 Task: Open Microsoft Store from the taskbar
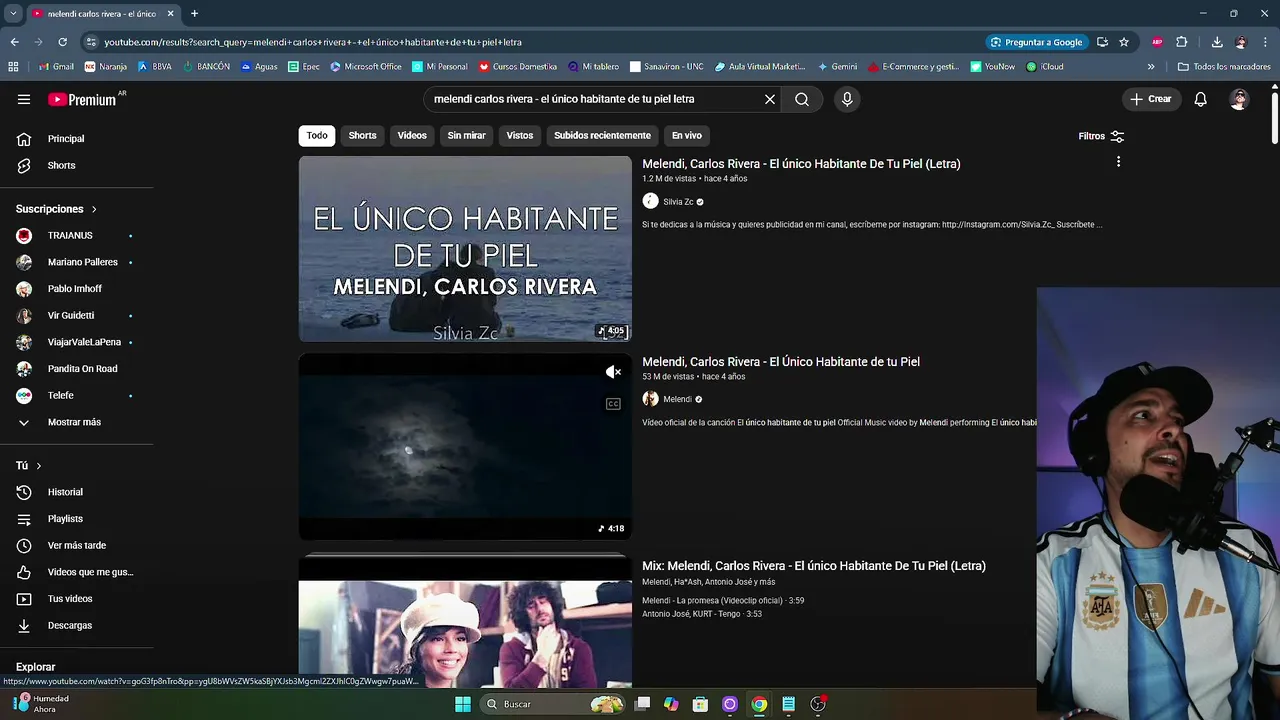(700, 704)
